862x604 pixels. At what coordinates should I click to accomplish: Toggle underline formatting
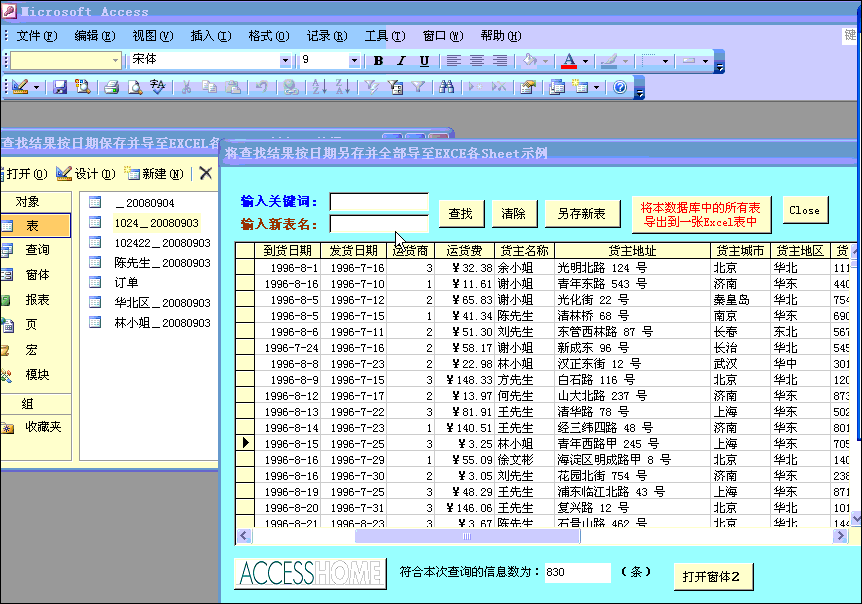[424, 60]
